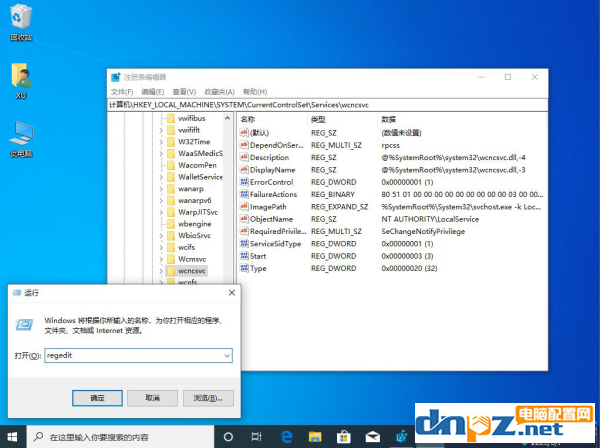Expand the WalletService tree node

pyautogui.click(x=161, y=177)
